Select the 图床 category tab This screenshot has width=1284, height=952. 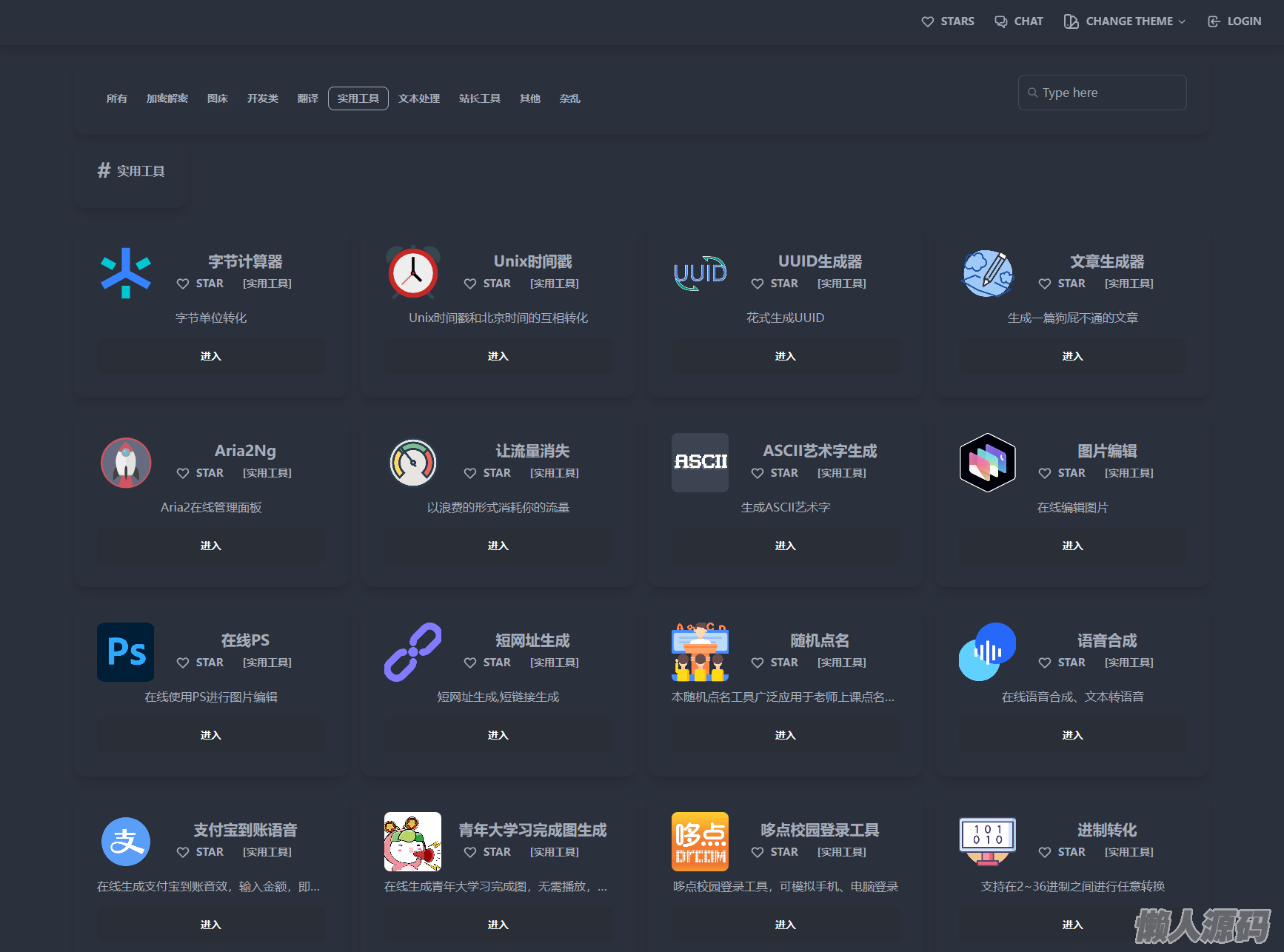point(218,98)
